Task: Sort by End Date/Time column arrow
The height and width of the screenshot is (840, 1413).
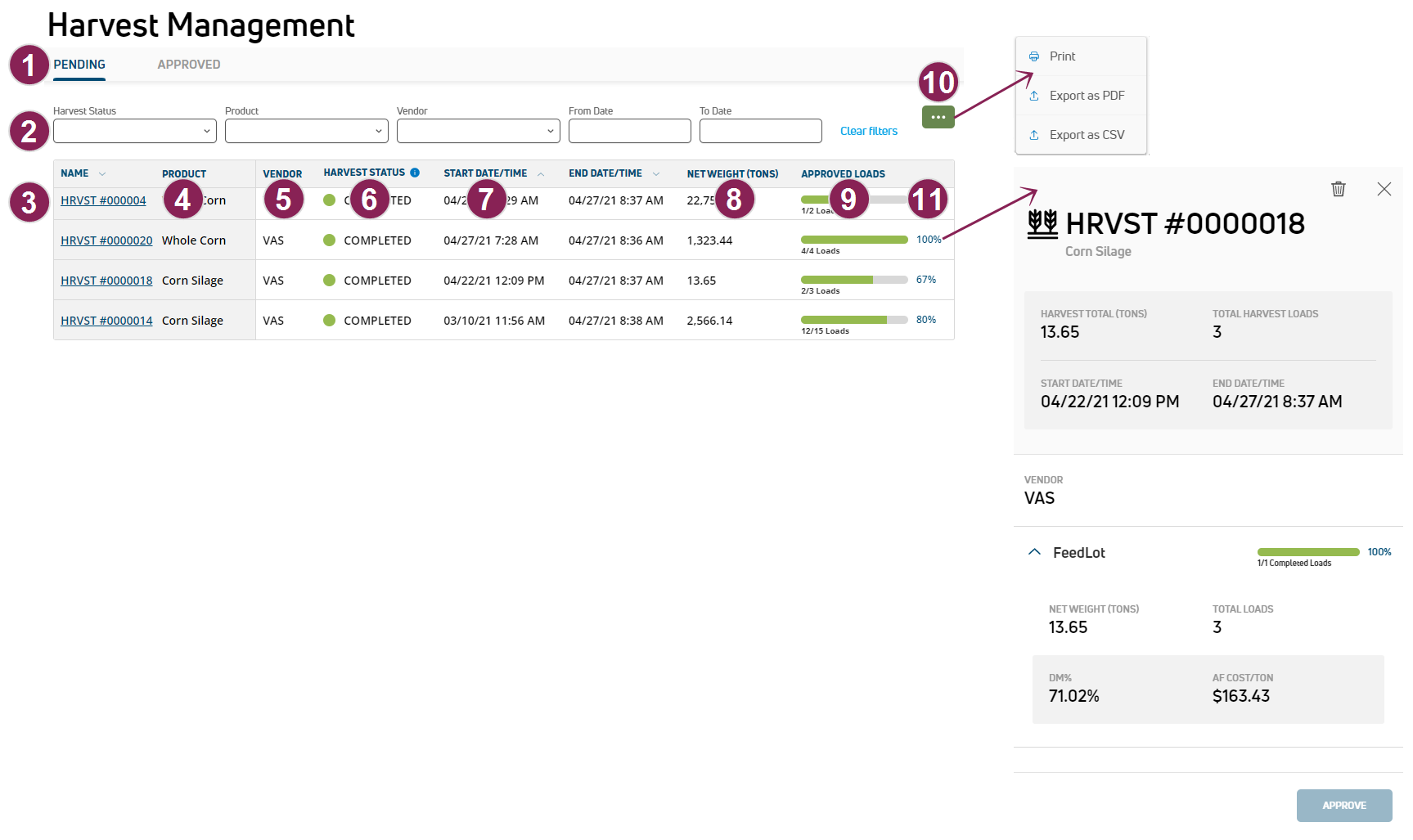Action: tap(656, 173)
